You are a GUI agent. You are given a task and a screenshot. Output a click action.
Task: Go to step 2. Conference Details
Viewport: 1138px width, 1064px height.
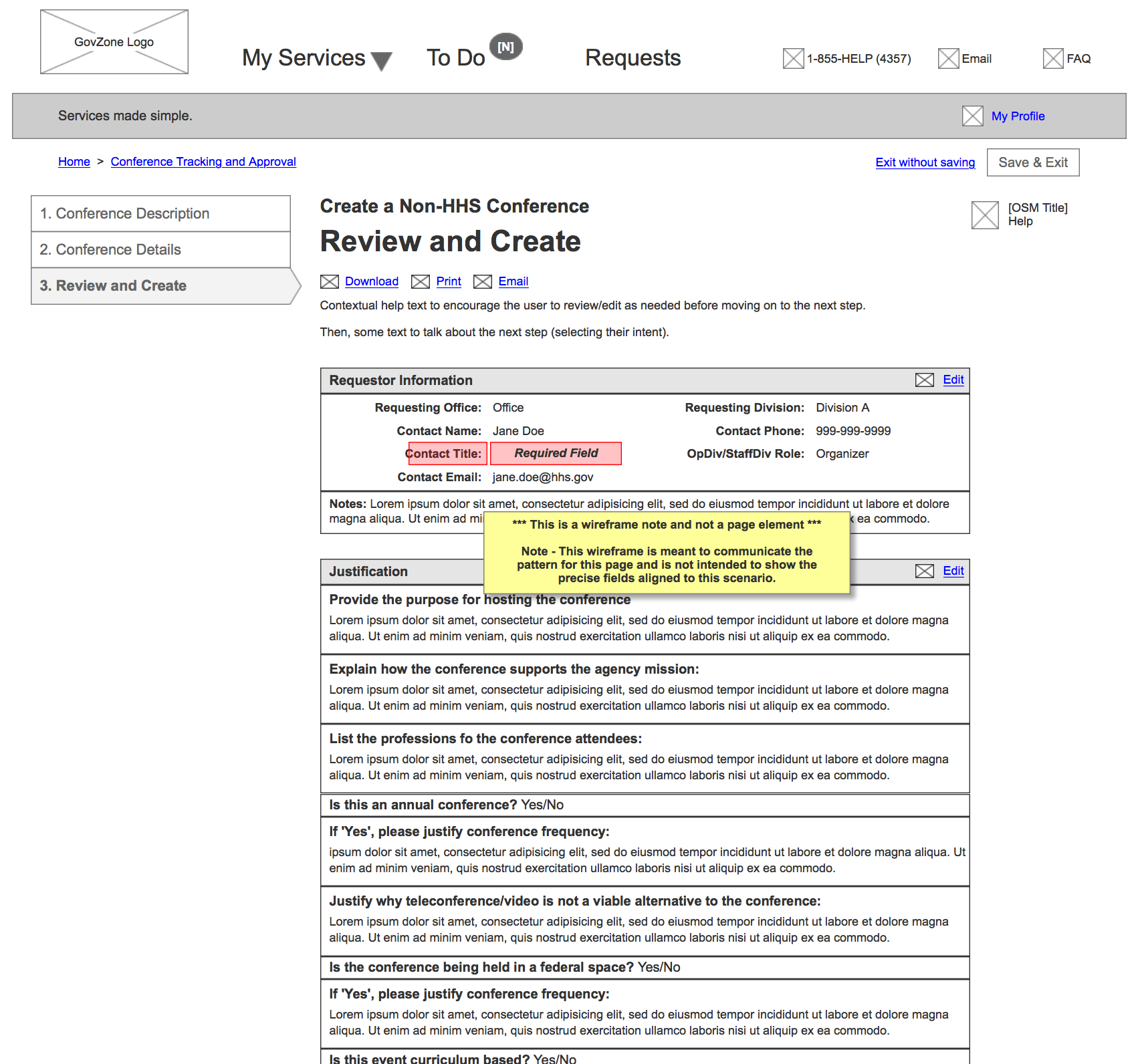tap(160, 250)
